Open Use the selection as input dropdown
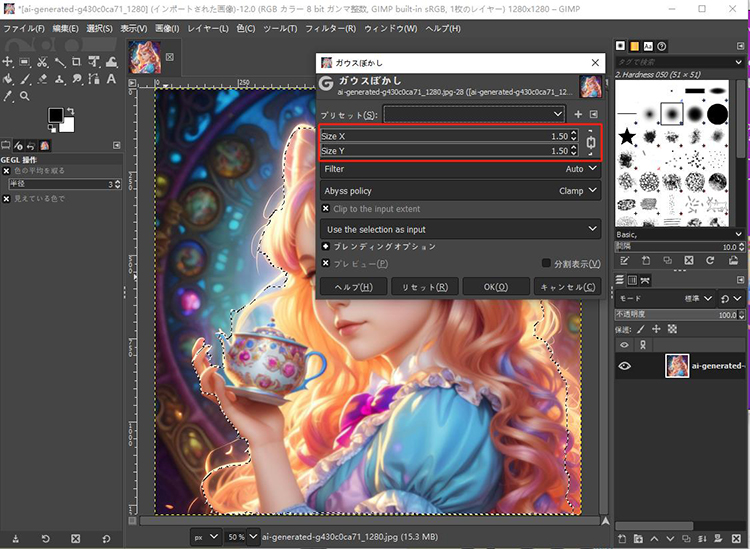The image size is (750, 549). (x=460, y=230)
